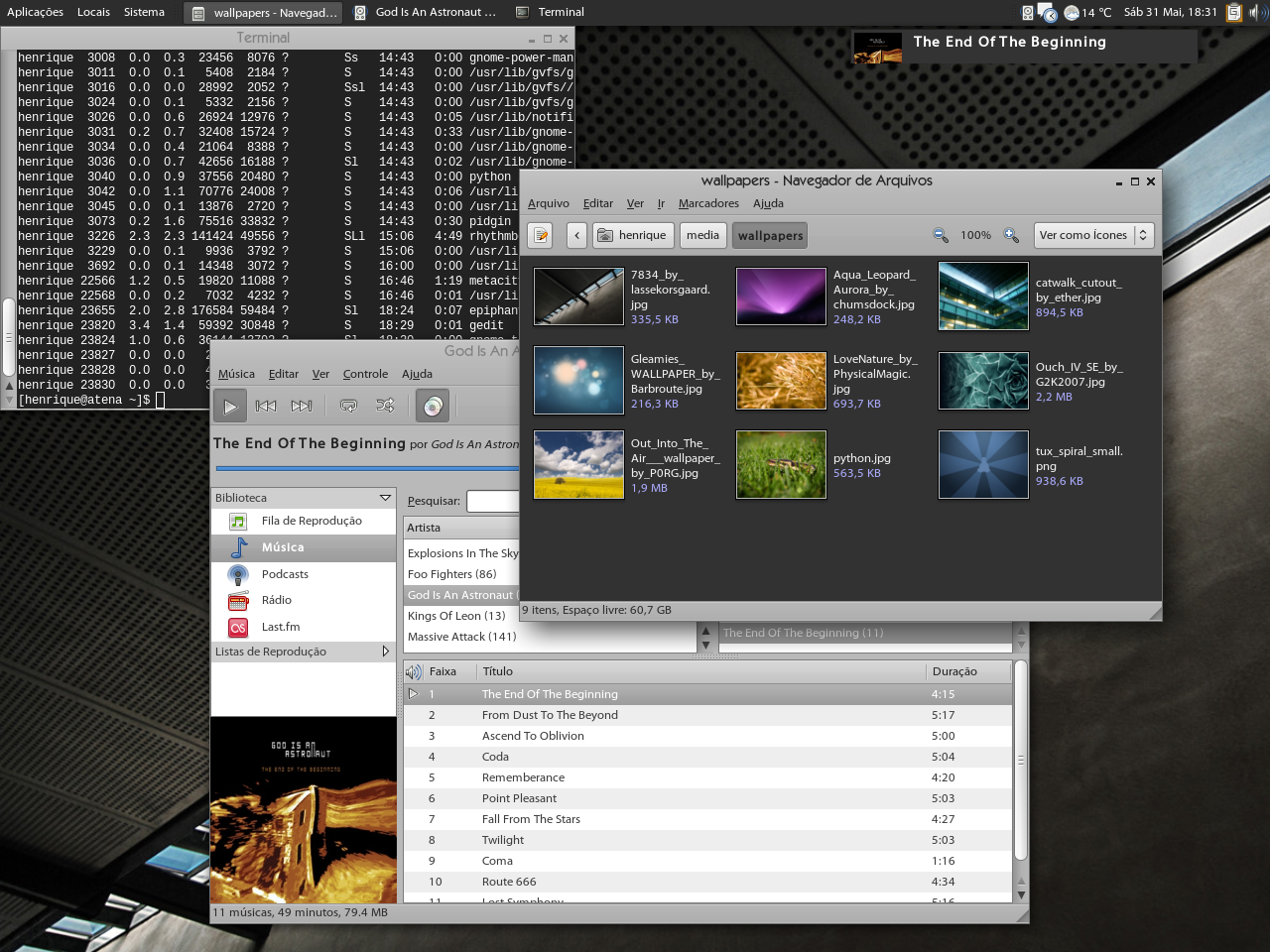Click the Duração column header

968,671
